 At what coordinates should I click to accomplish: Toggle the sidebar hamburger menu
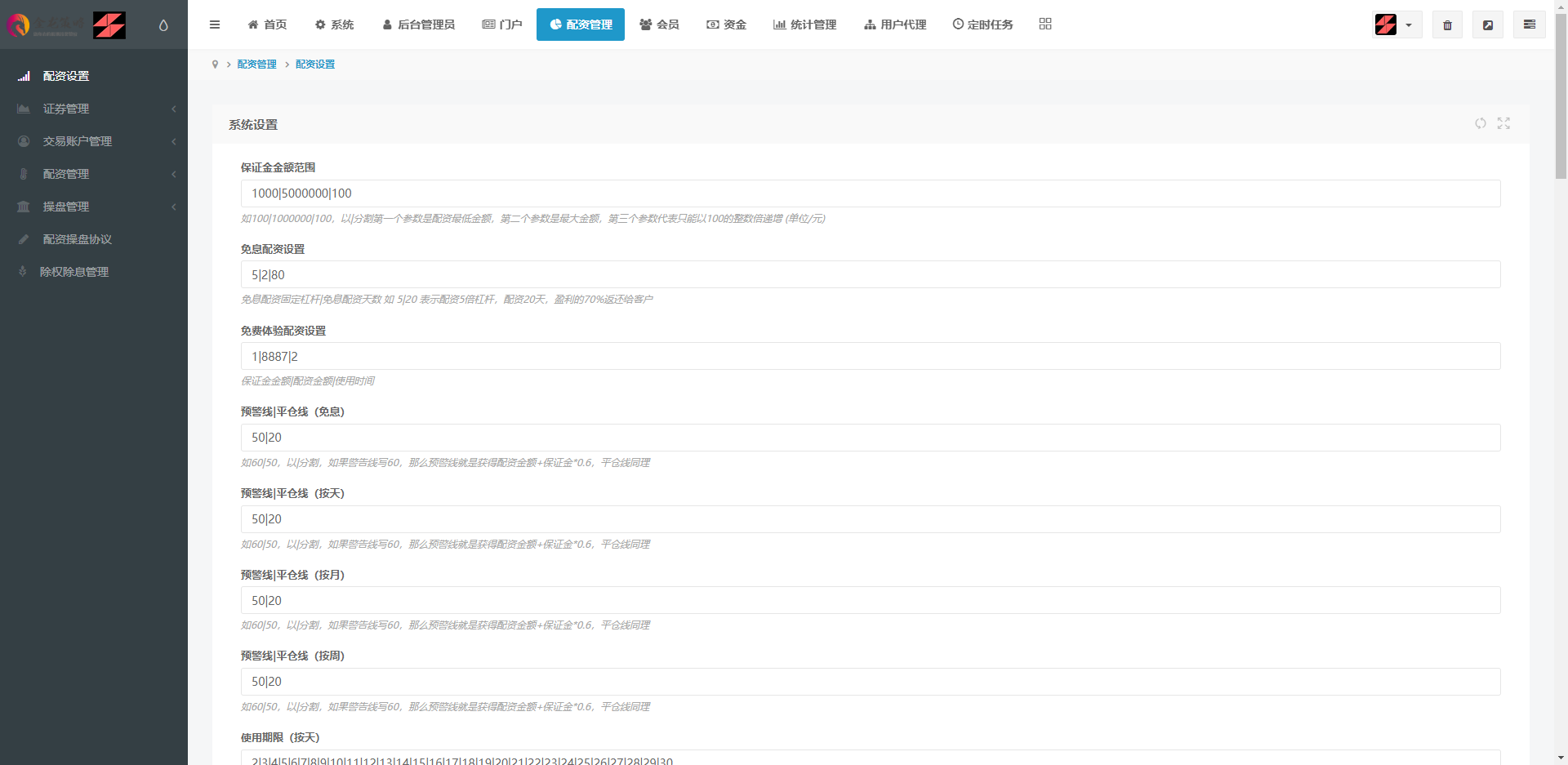(x=215, y=24)
